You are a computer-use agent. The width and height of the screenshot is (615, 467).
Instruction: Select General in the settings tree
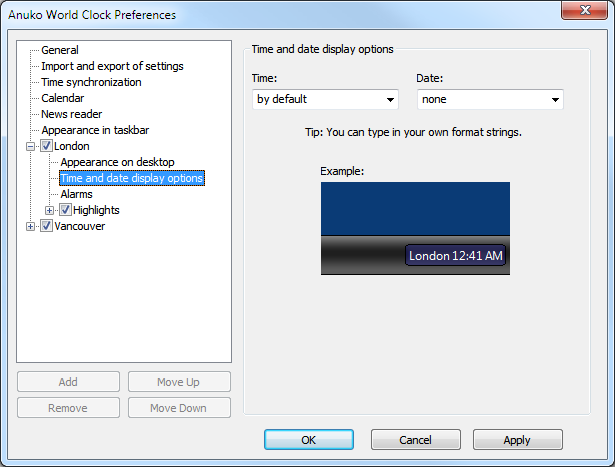60,50
